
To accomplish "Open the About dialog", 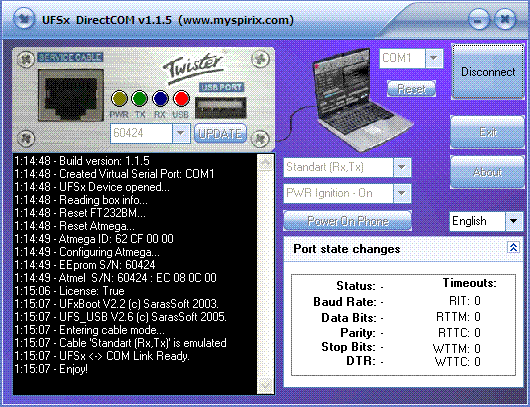I will point(487,172).
